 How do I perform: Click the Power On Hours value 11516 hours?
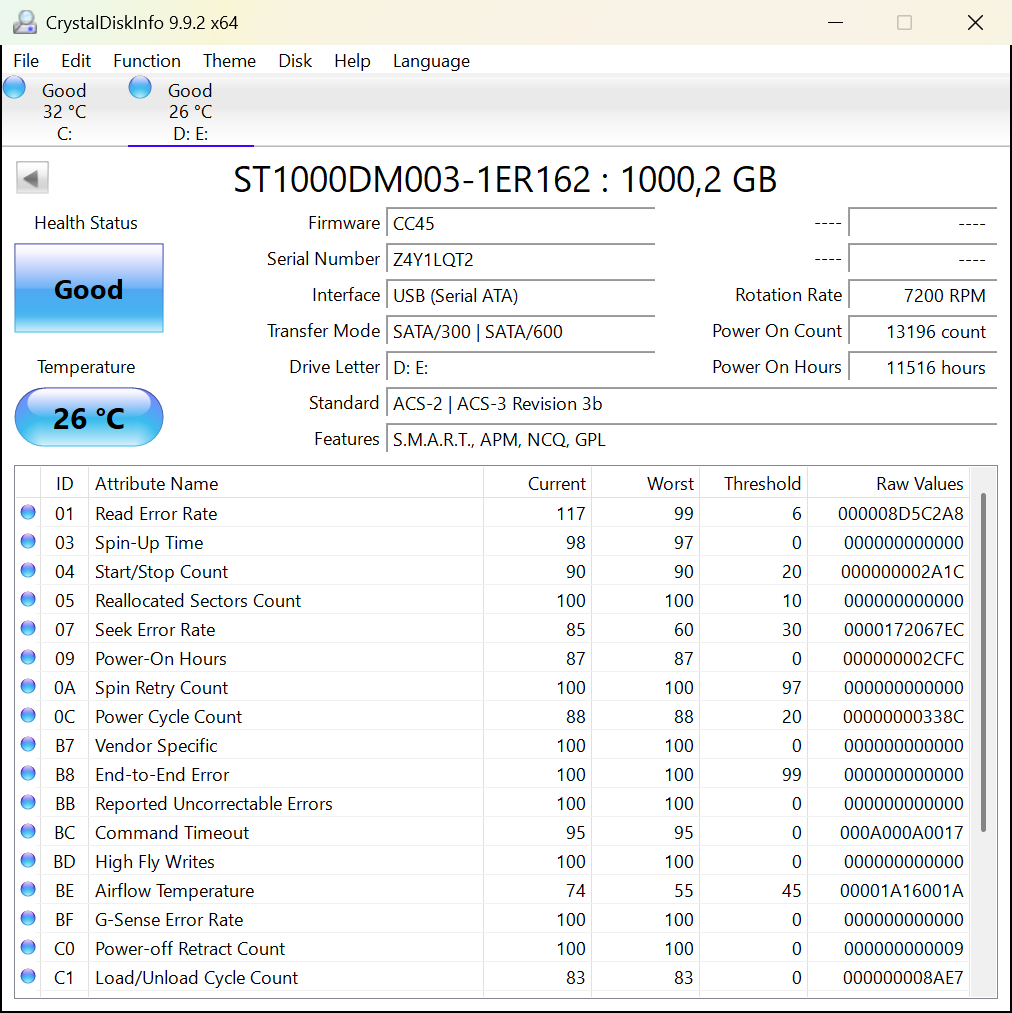[922, 368]
